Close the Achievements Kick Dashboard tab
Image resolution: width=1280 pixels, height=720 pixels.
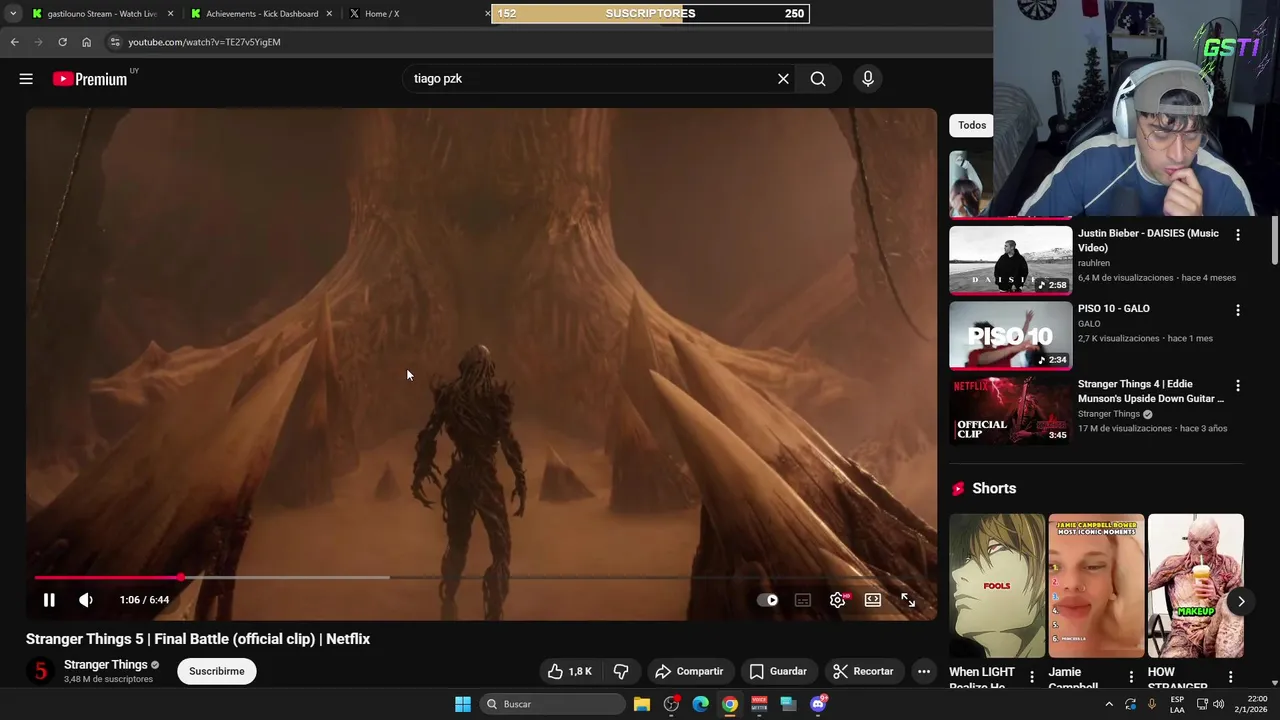click(329, 14)
